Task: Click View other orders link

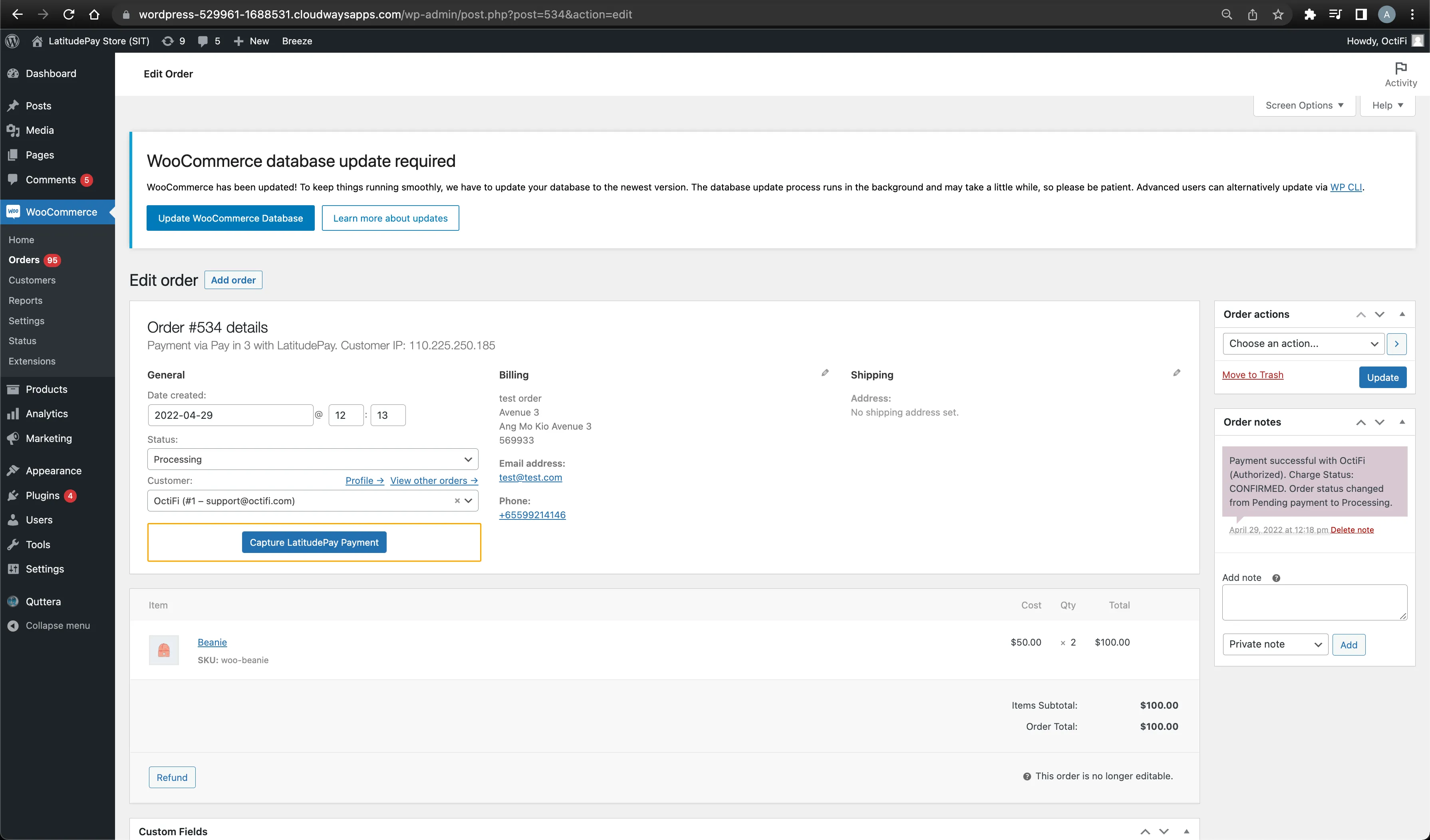Action: tap(434, 480)
